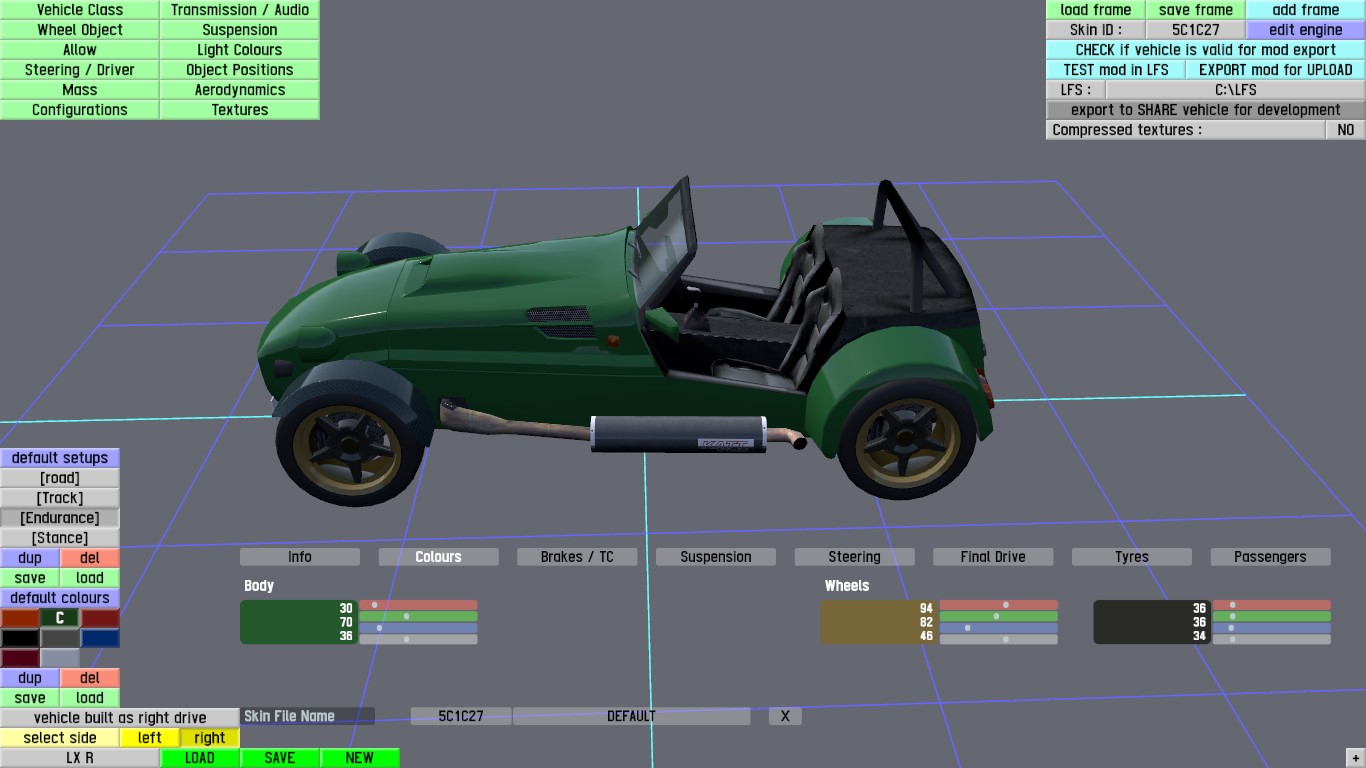Save the default setups
The width and height of the screenshot is (1366, 768).
tap(30, 578)
